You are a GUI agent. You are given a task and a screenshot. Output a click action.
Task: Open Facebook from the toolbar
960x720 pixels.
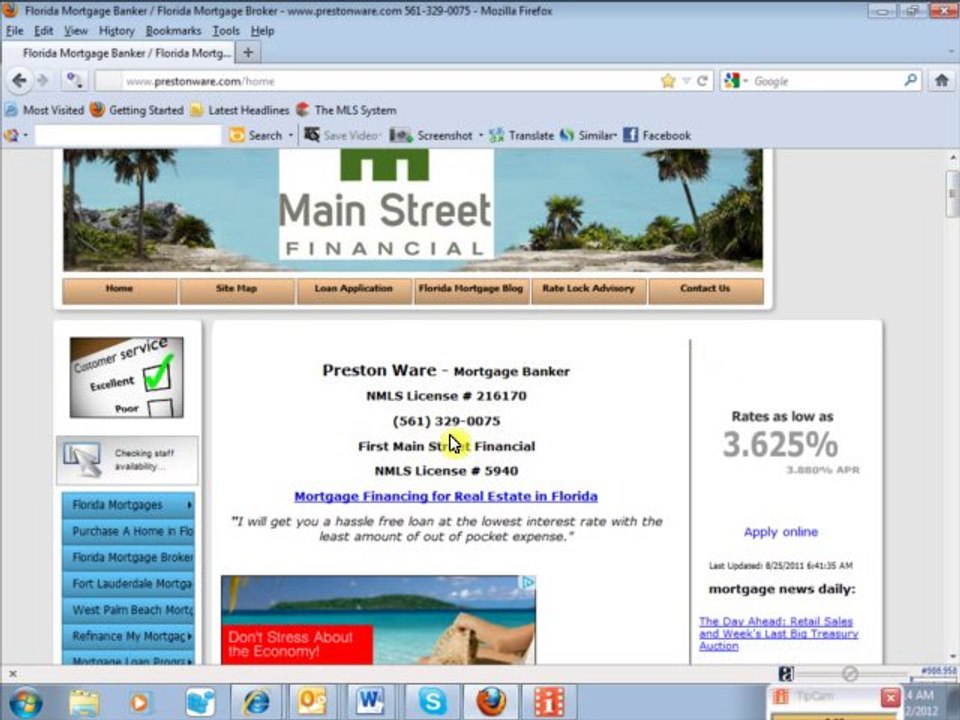(657, 135)
